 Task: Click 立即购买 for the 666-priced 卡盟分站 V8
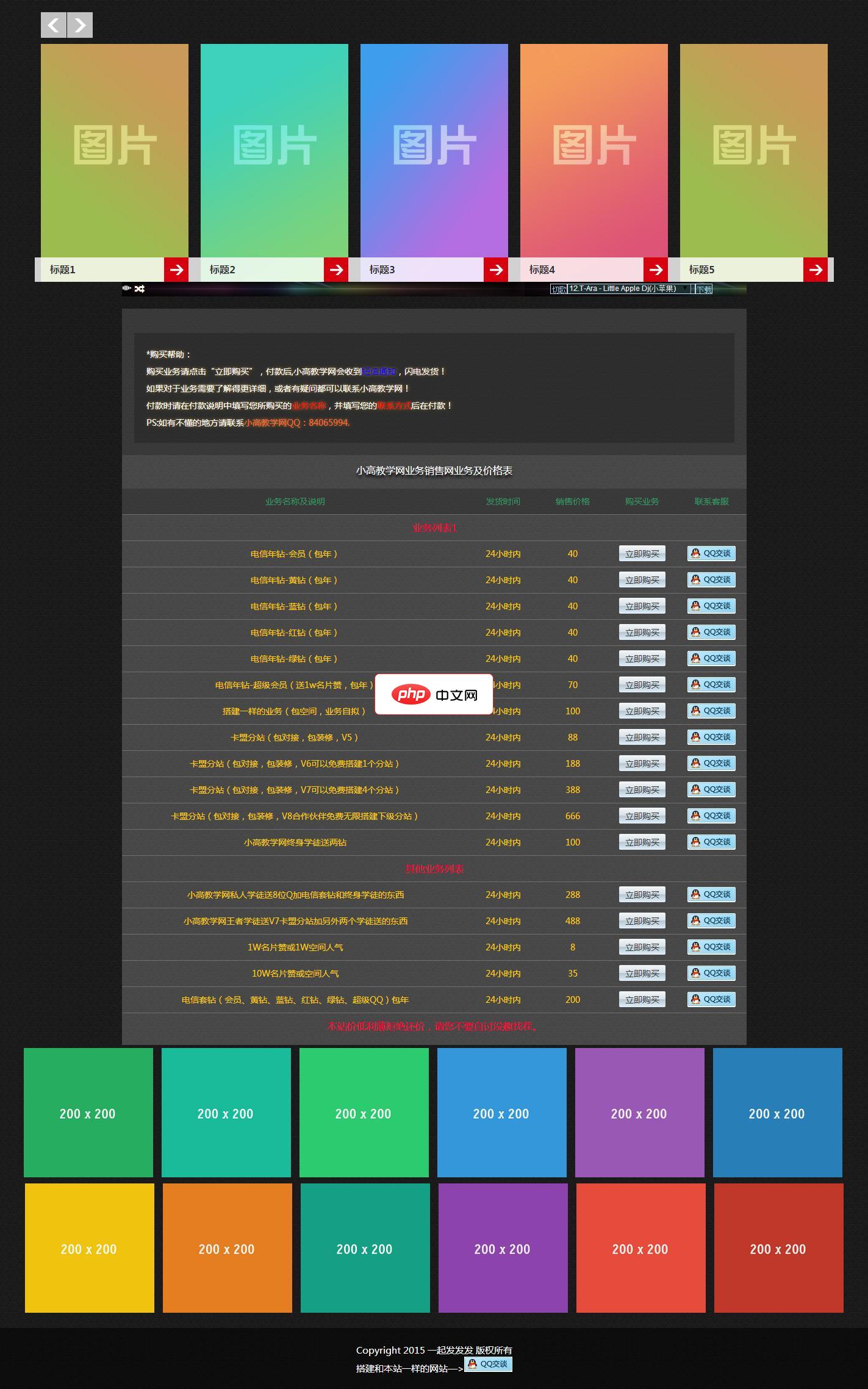[x=642, y=816]
